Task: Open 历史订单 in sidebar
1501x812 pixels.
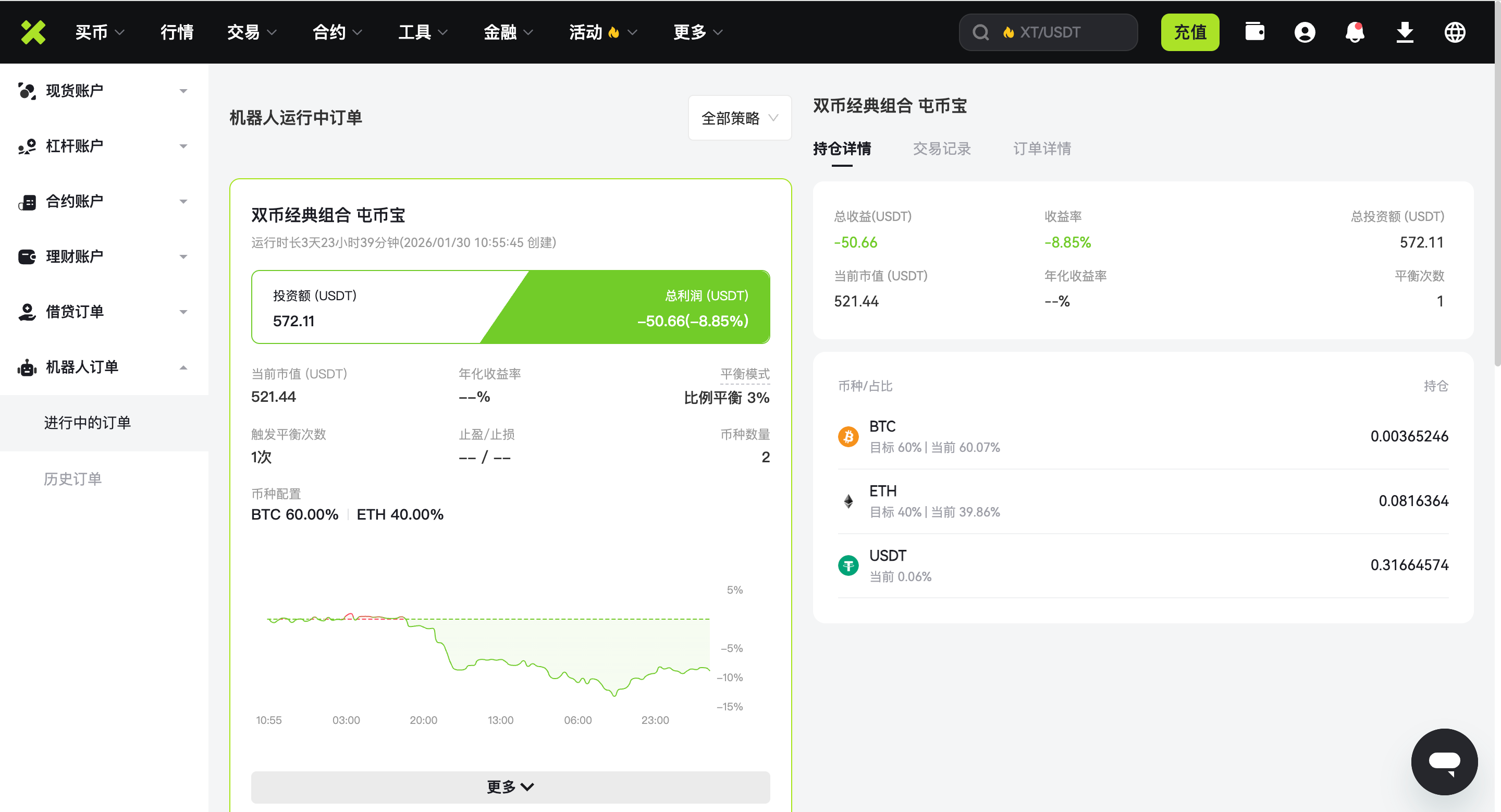Action: (x=73, y=479)
